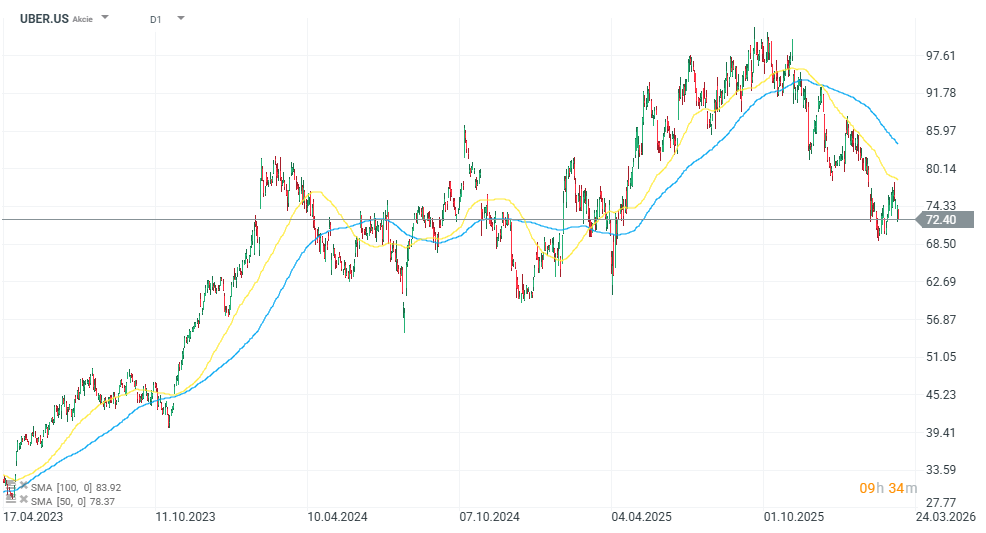The width and height of the screenshot is (986, 533).
Task: Open settings icon beside SMA 50 legend
Action: 11,500
